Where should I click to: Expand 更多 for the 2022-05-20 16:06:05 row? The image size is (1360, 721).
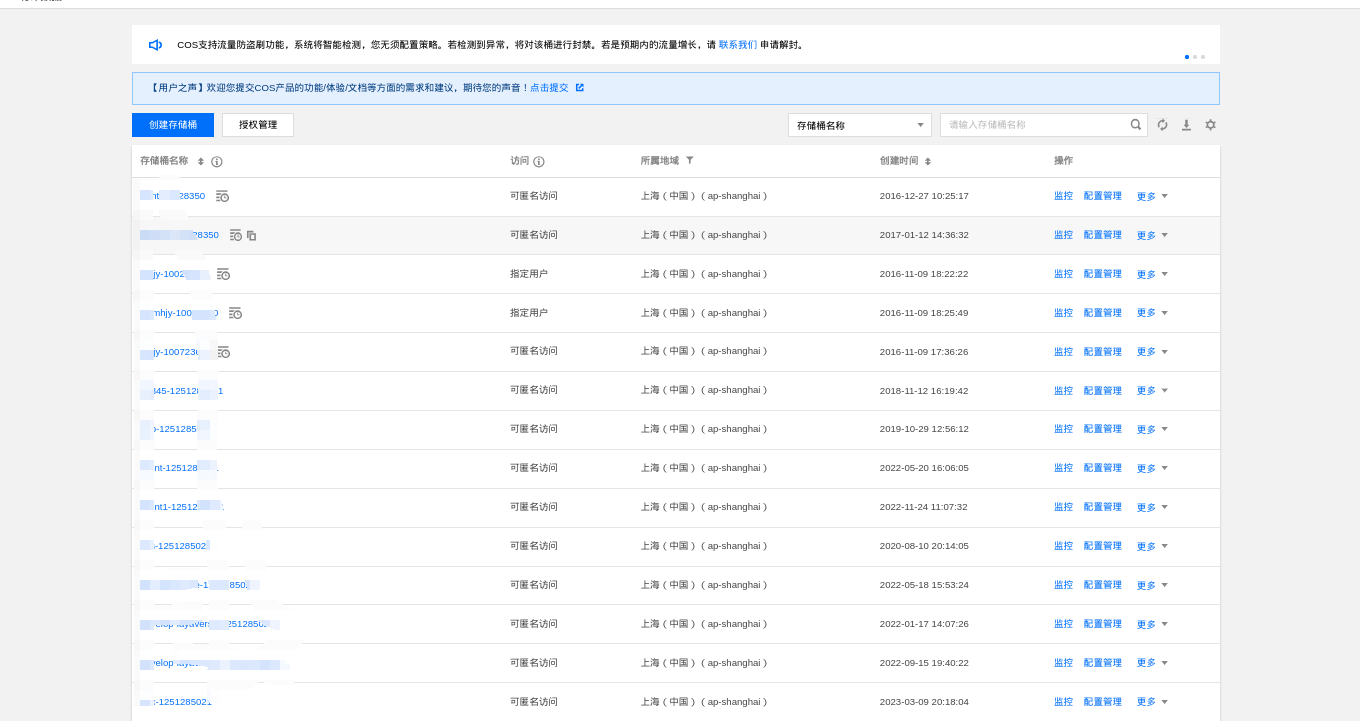point(1152,468)
